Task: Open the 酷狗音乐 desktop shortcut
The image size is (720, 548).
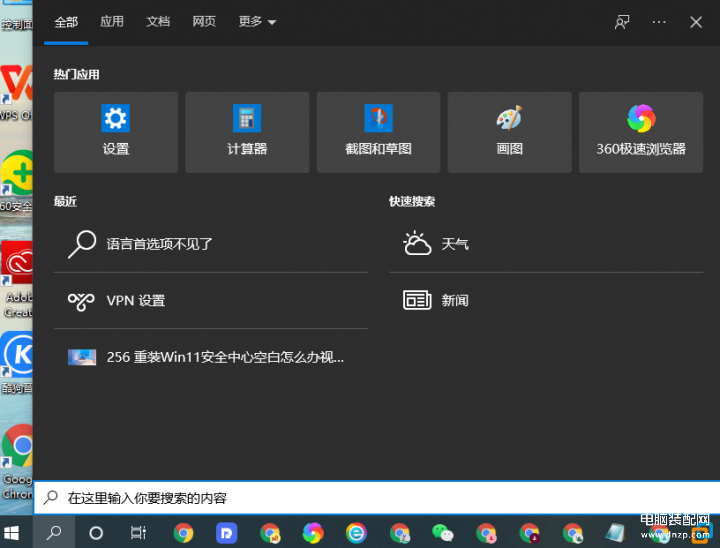Action: (x=17, y=363)
